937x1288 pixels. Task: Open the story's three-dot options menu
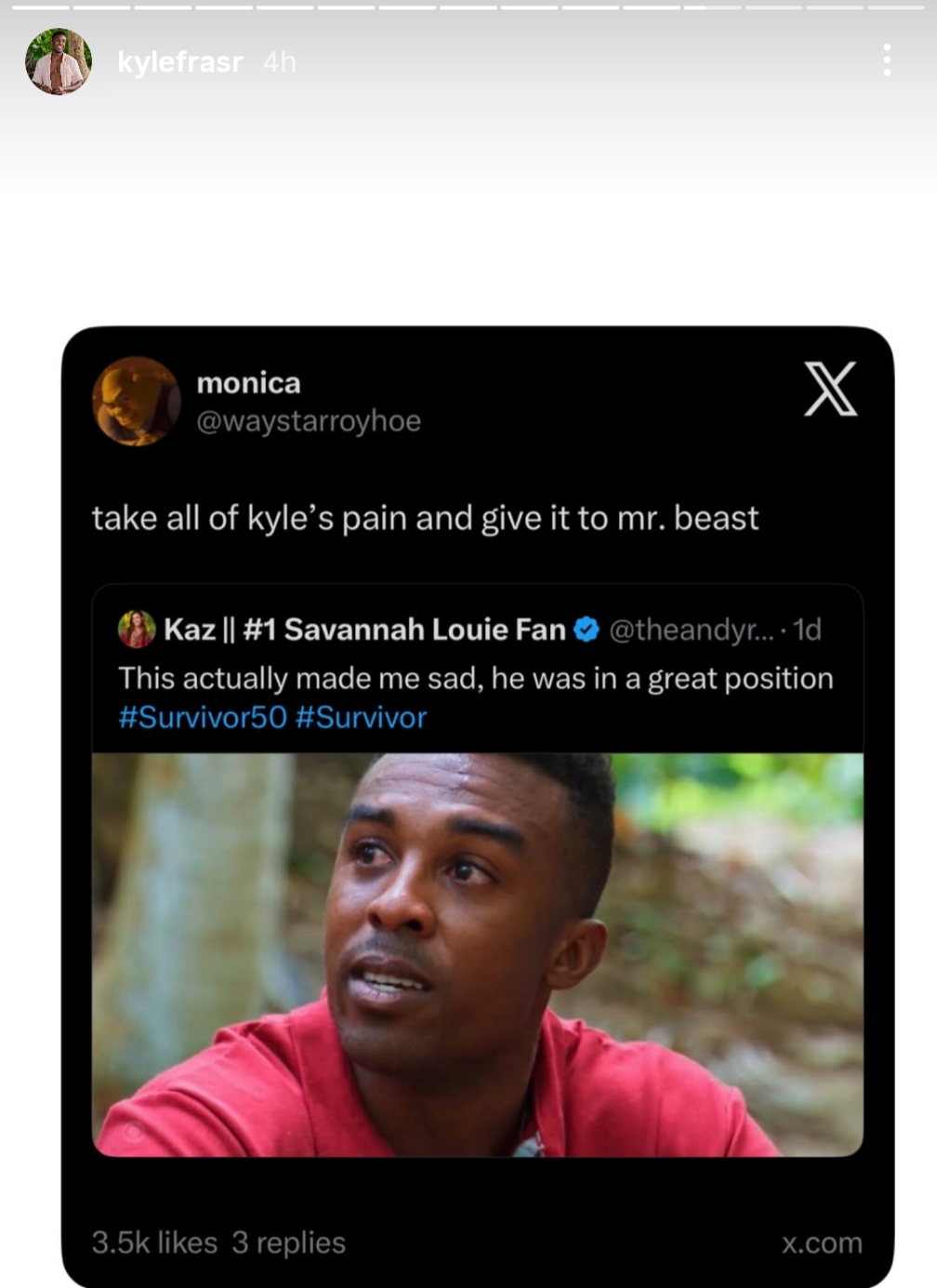click(x=887, y=60)
